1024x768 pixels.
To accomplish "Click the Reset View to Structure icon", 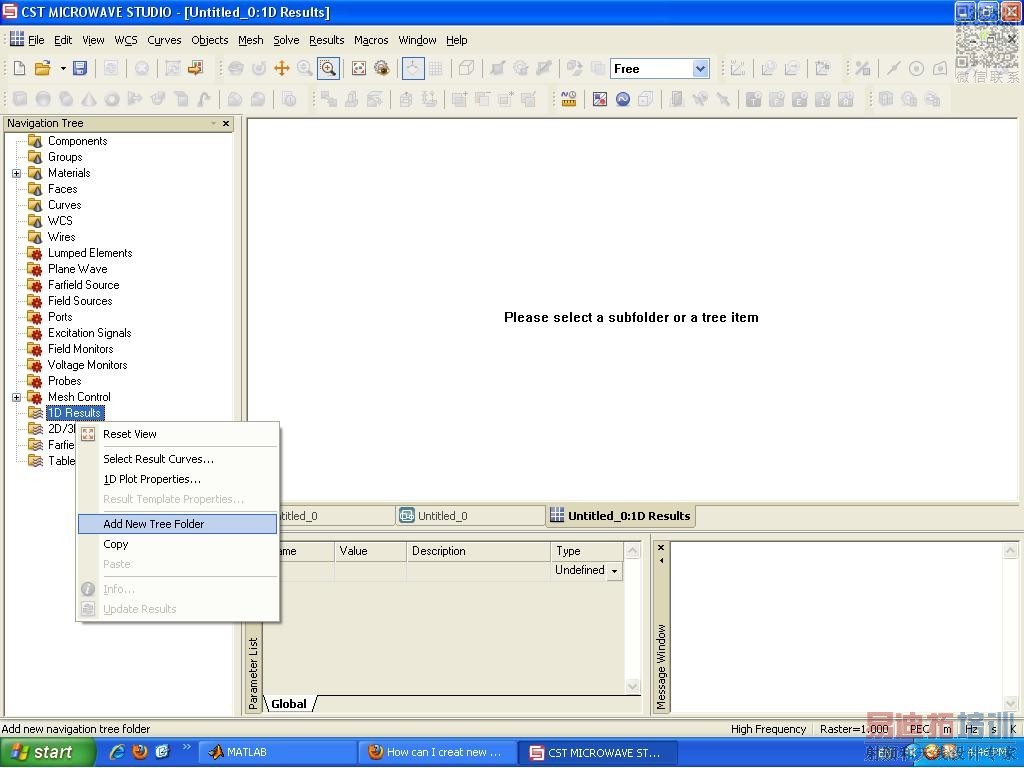I will pos(359,68).
